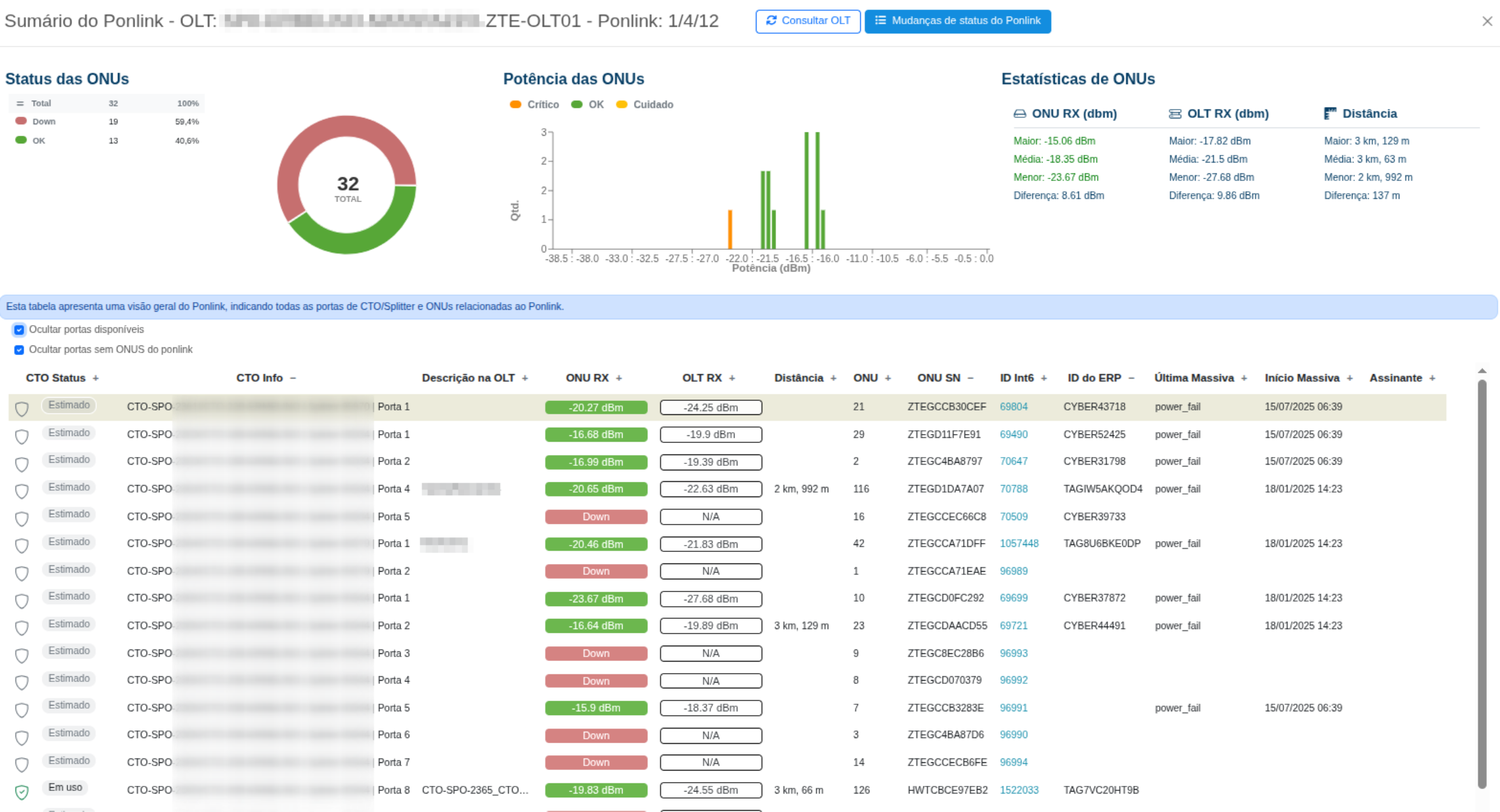Click the Distância ruler icon in statistics
The width and height of the screenshot is (1500, 812).
coord(1330,114)
